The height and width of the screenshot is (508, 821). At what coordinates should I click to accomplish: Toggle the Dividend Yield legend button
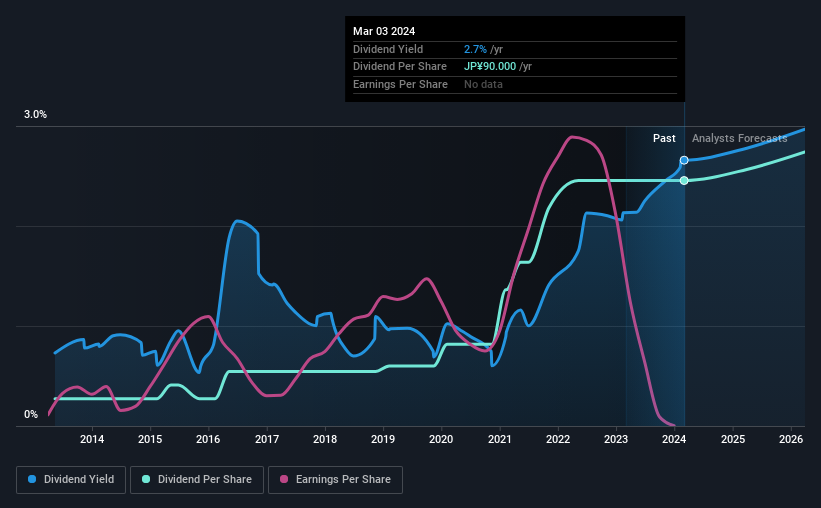71,480
